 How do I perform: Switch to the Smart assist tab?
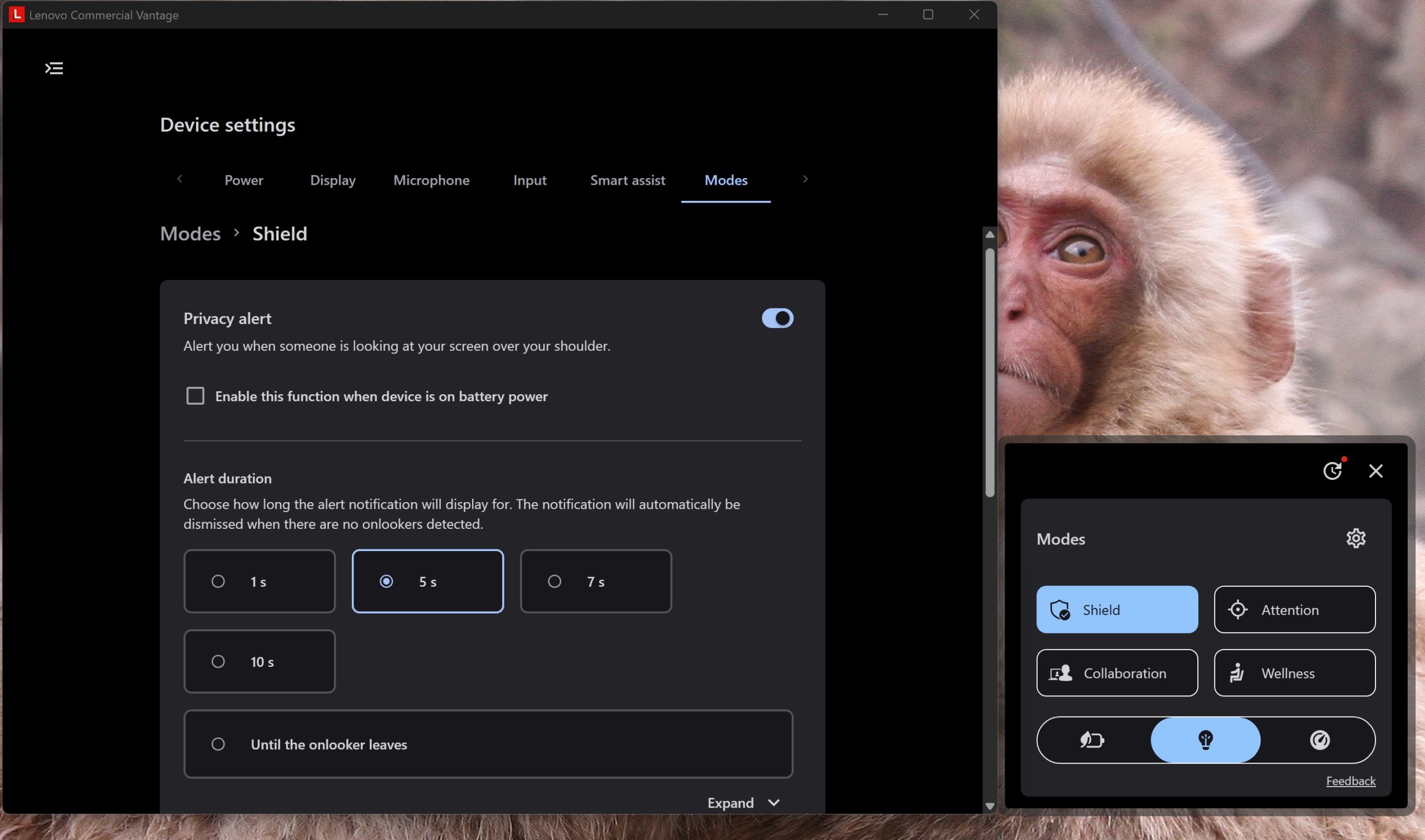click(x=627, y=180)
